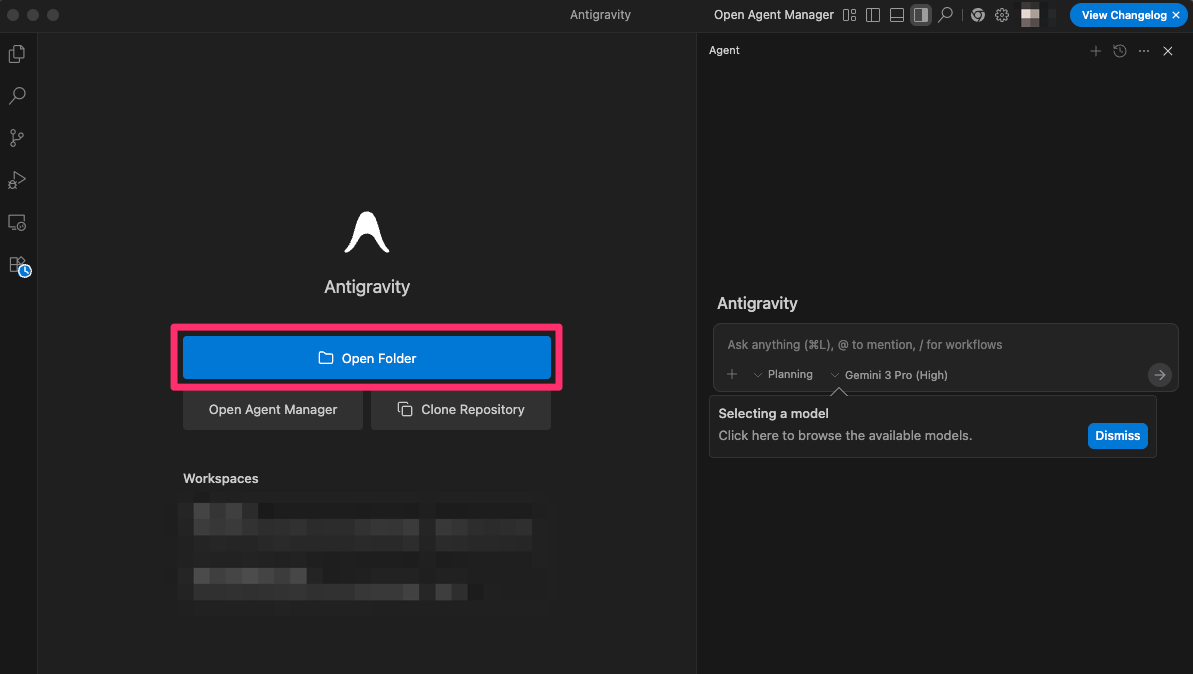Open agent conversation history
1193x674 pixels.
point(1120,51)
